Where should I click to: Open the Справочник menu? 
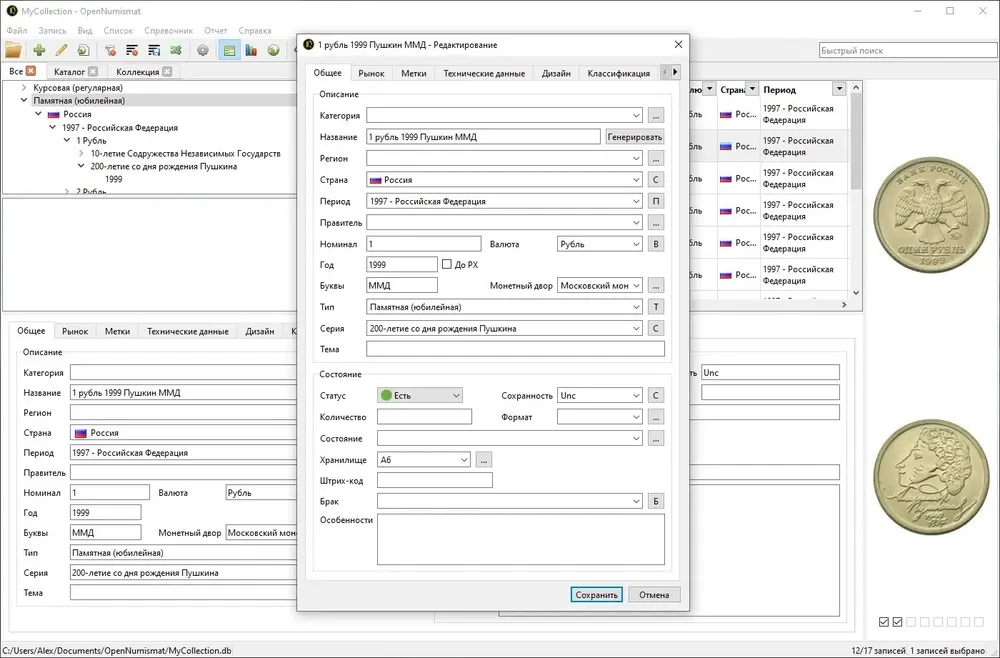(168, 31)
